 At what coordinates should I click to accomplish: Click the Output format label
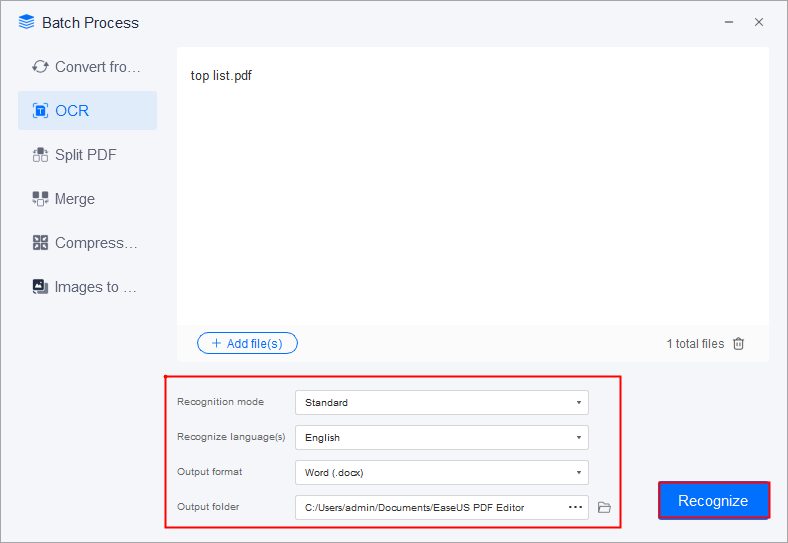click(210, 472)
